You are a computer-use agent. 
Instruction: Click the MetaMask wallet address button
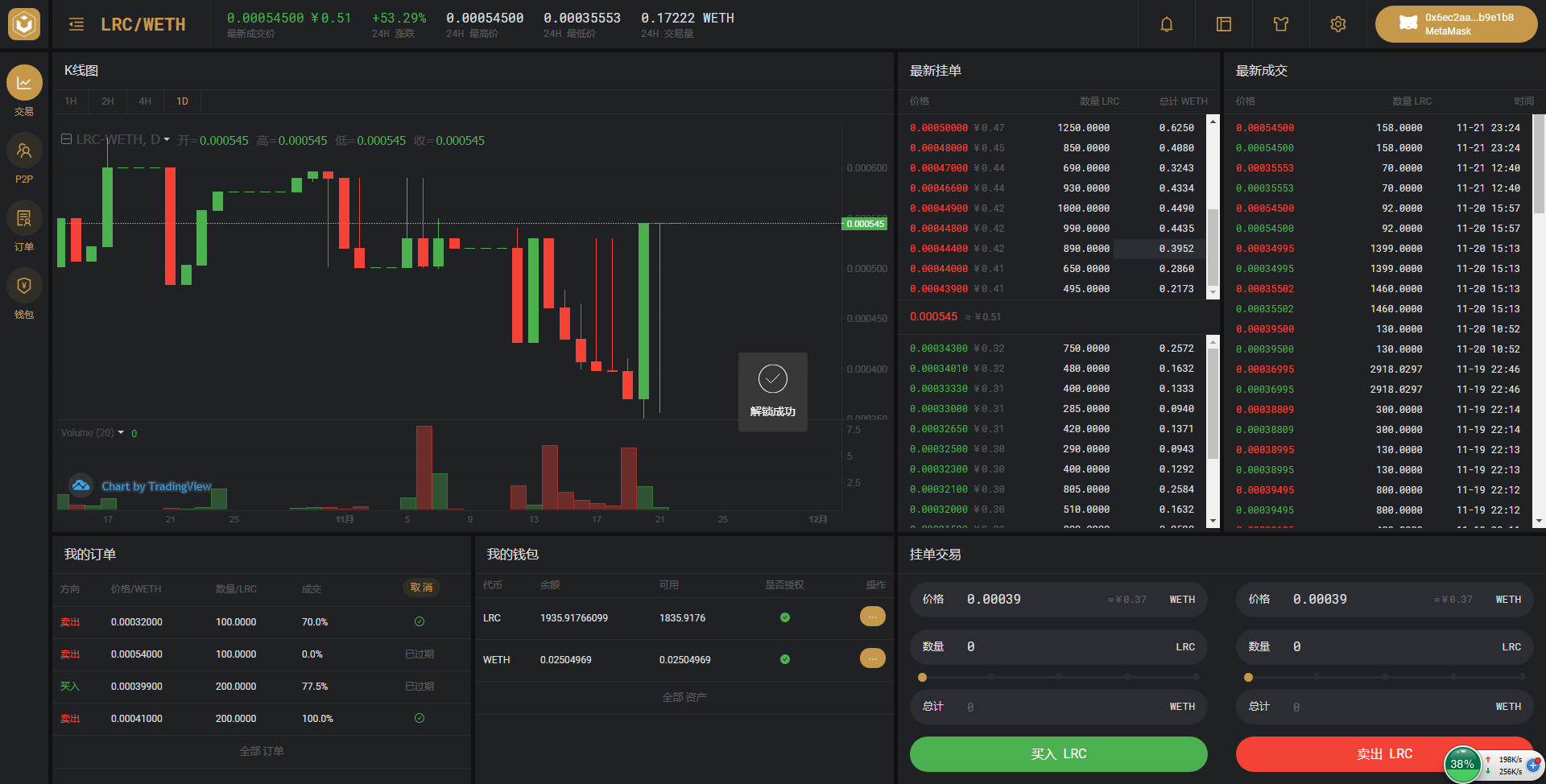click(1456, 24)
